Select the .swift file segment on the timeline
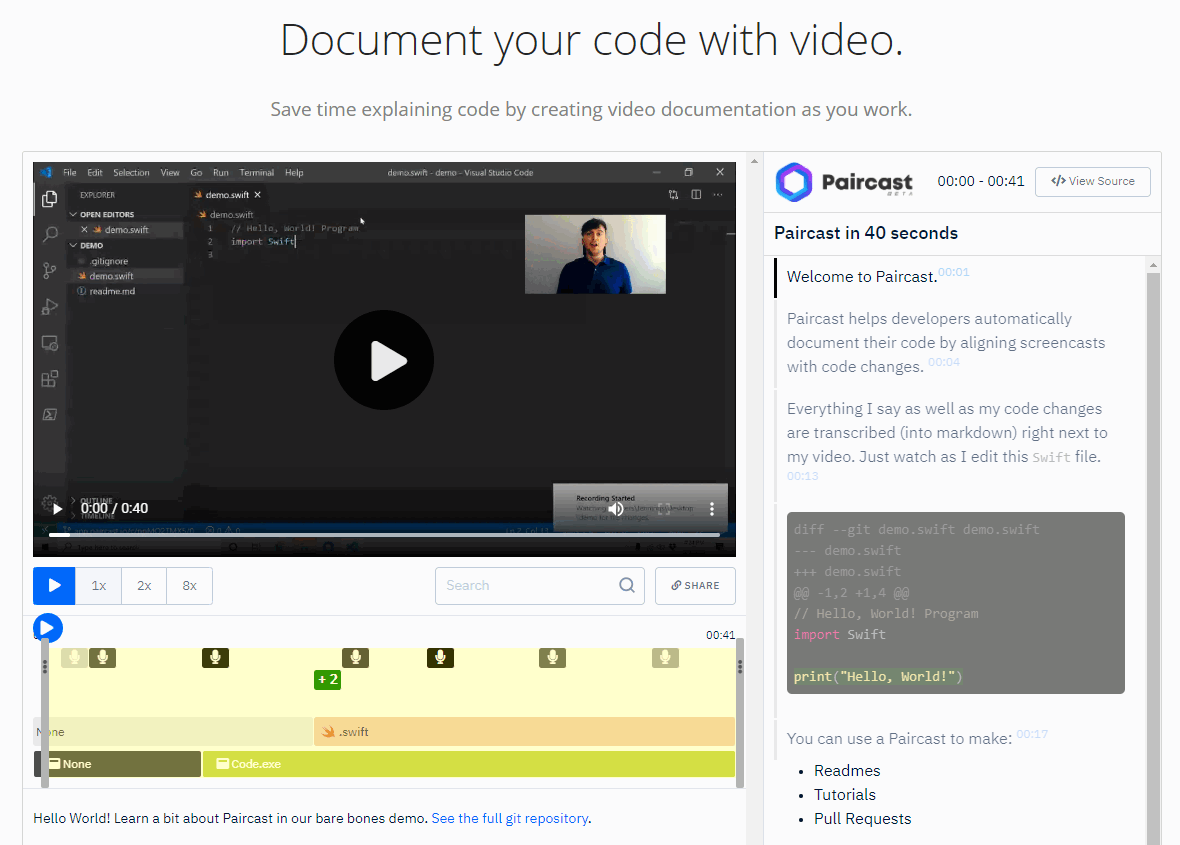The width and height of the screenshot is (1180, 845). click(x=524, y=731)
